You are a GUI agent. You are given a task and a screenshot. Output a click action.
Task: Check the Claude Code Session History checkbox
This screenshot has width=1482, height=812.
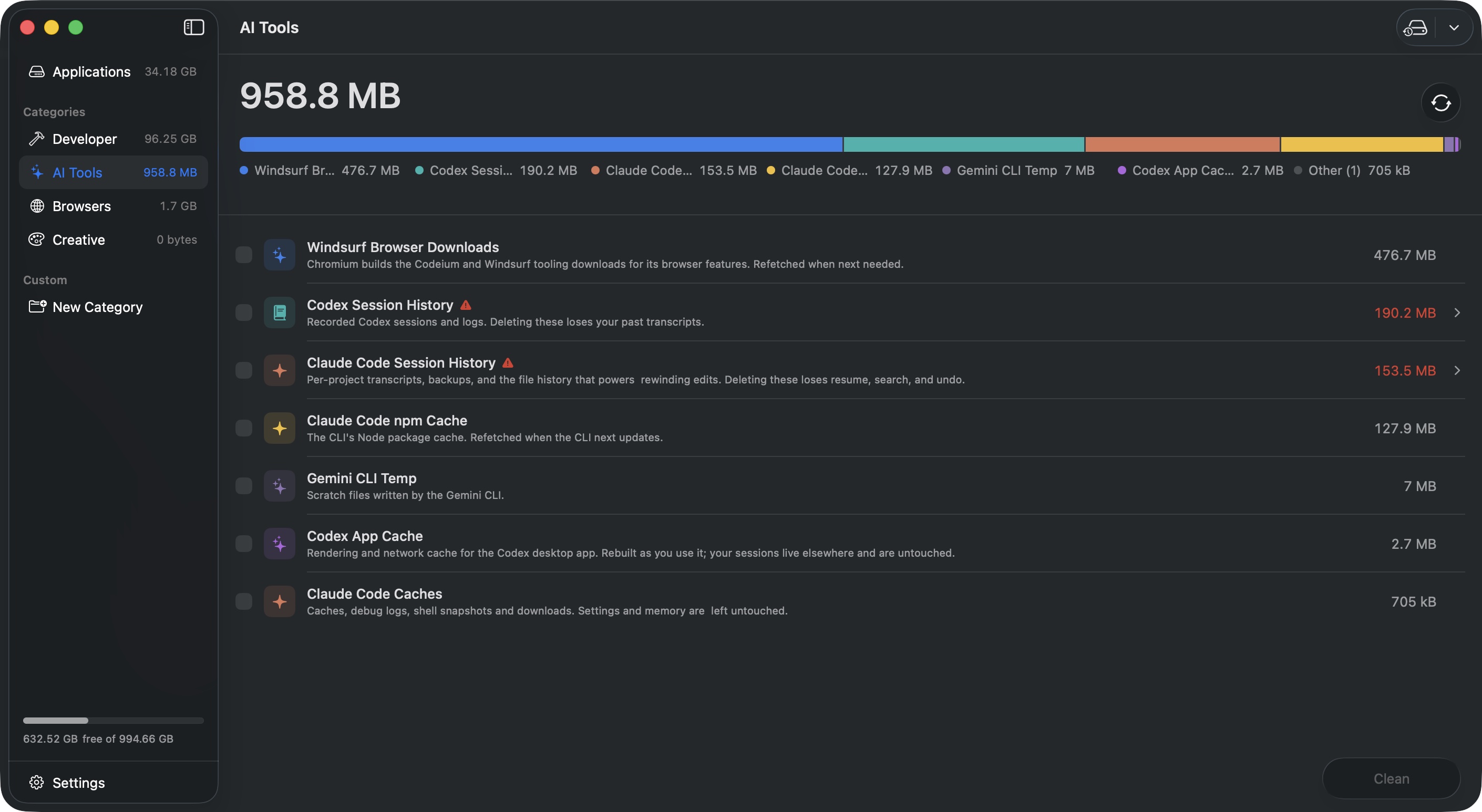click(244, 370)
